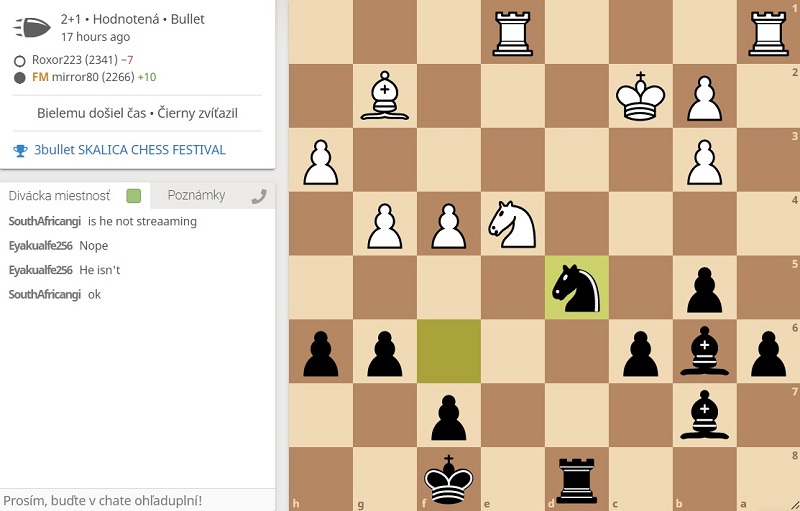Click the bullet game speed icon
Image resolution: width=800 pixels, height=511 pixels.
[35, 27]
